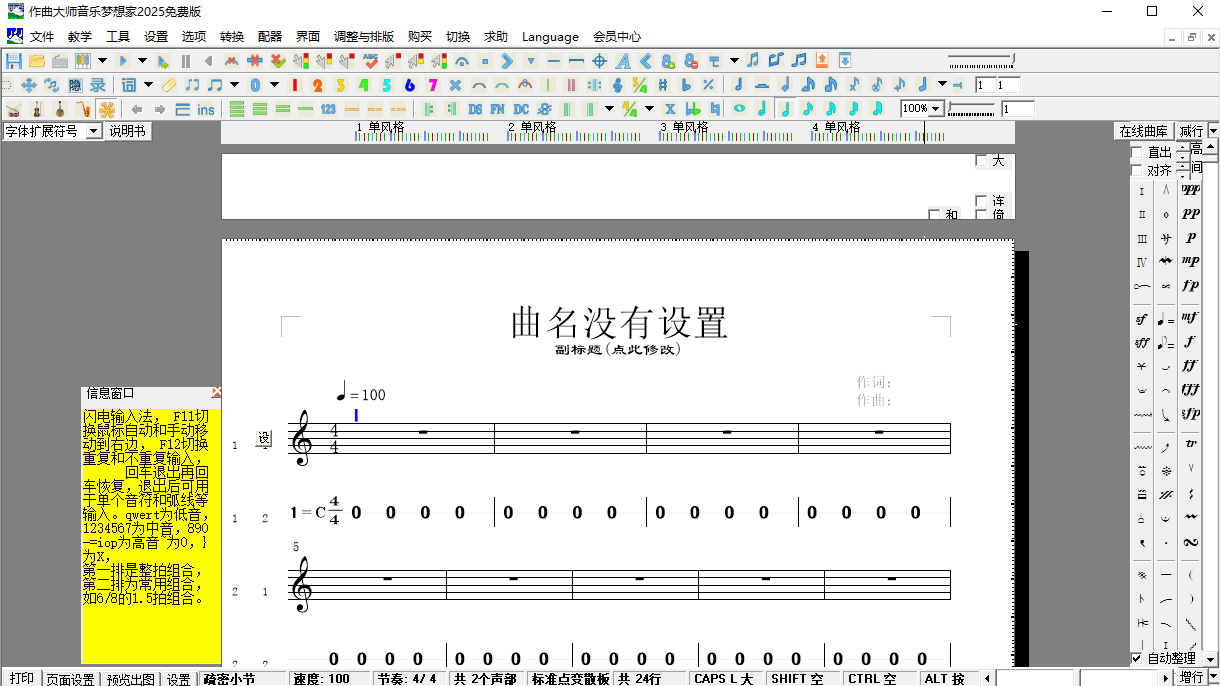Click the 在线曲库 online library button

1146,130
